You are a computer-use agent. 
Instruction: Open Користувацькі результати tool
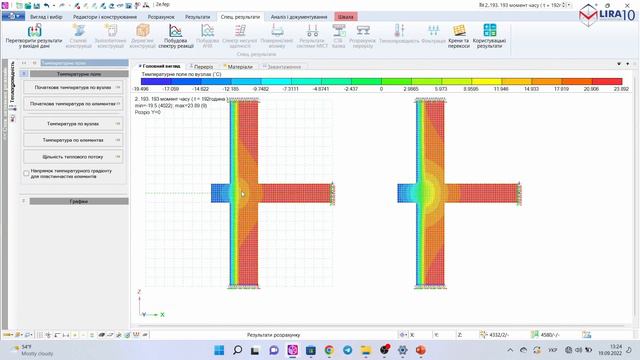tap(489, 36)
